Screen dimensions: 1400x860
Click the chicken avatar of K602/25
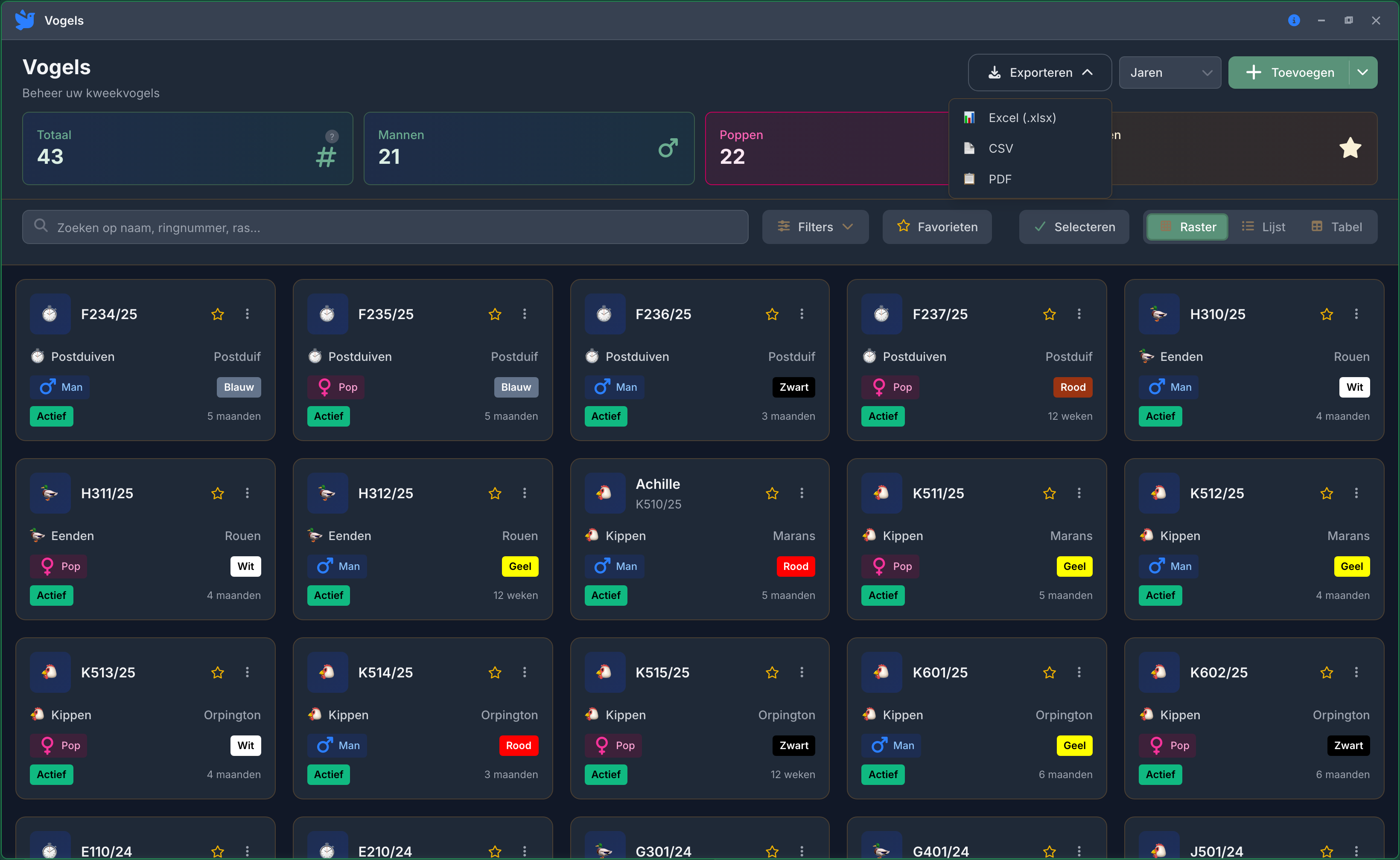(1159, 672)
